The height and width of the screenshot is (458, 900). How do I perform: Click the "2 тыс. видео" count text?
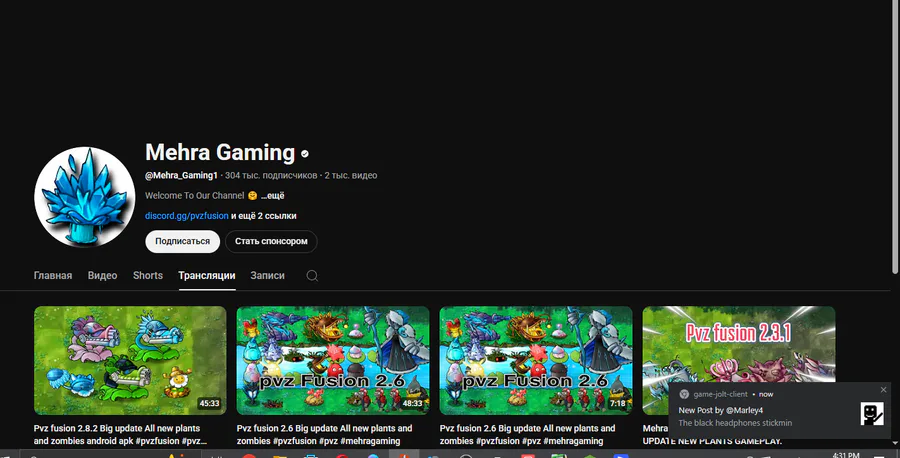pyautogui.click(x=351, y=176)
